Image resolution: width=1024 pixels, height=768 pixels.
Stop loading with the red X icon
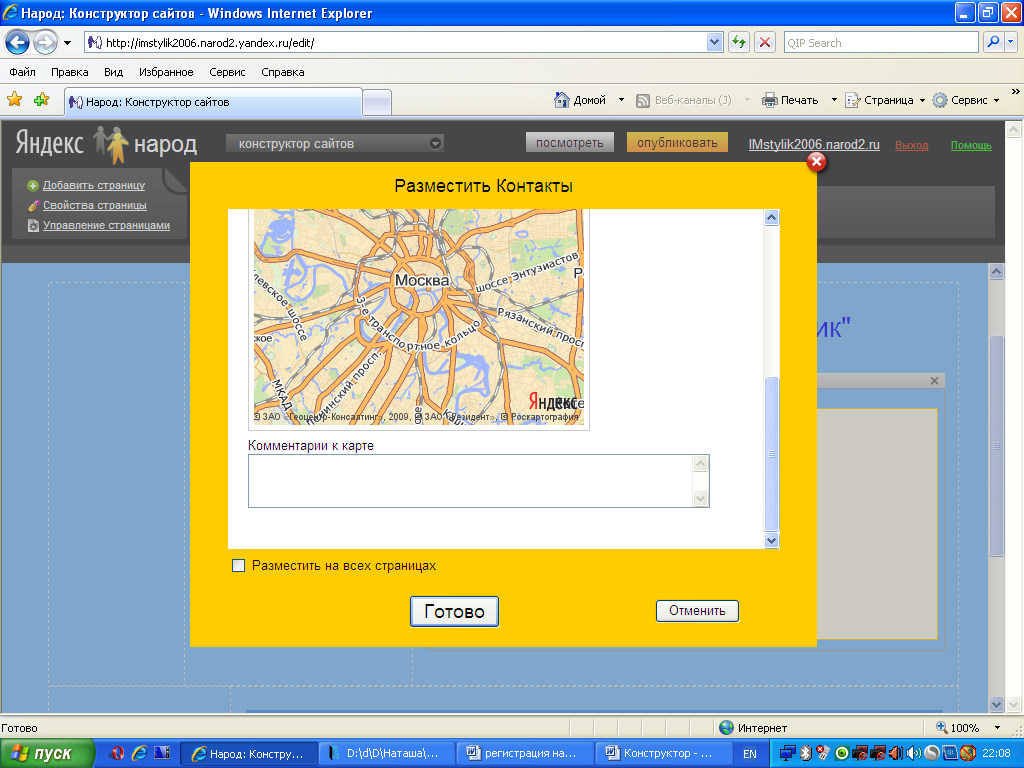click(x=765, y=43)
